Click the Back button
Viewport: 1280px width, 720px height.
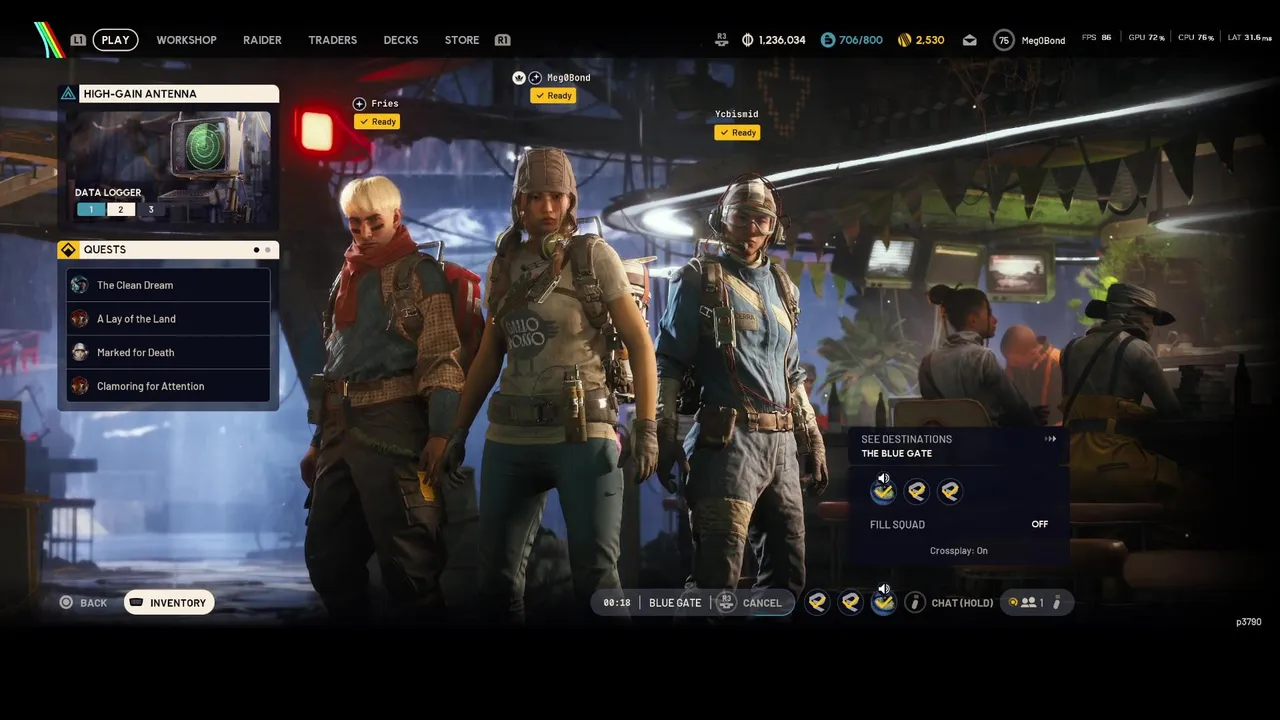pyautogui.click(x=83, y=603)
